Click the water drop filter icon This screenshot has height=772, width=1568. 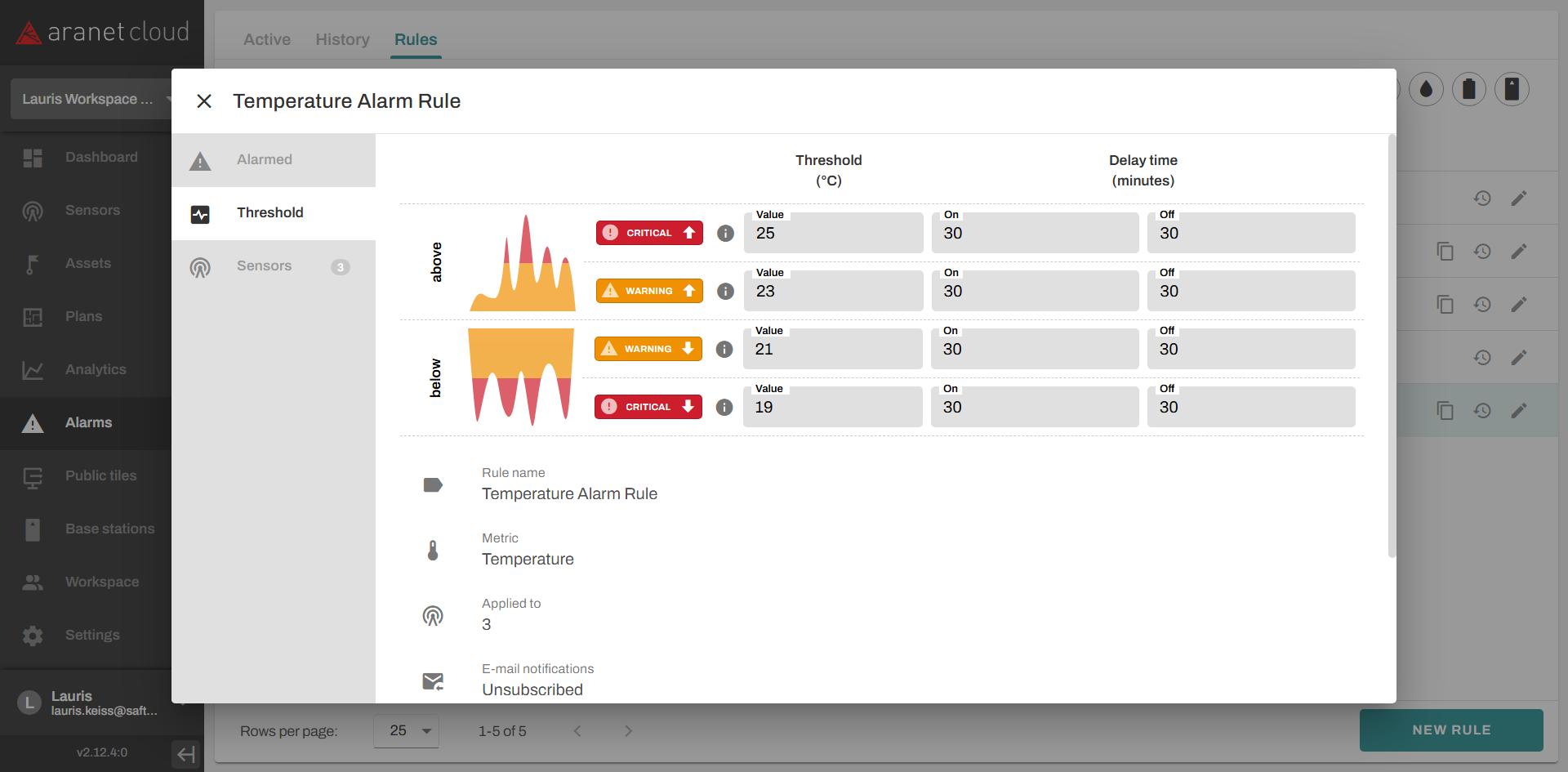click(1426, 89)
